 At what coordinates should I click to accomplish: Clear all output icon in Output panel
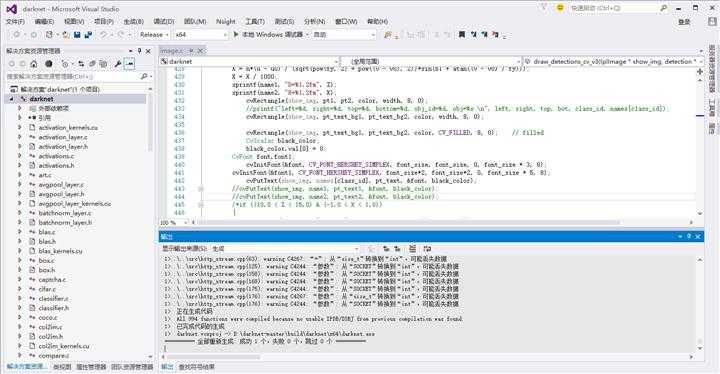[x=412, y=249]
